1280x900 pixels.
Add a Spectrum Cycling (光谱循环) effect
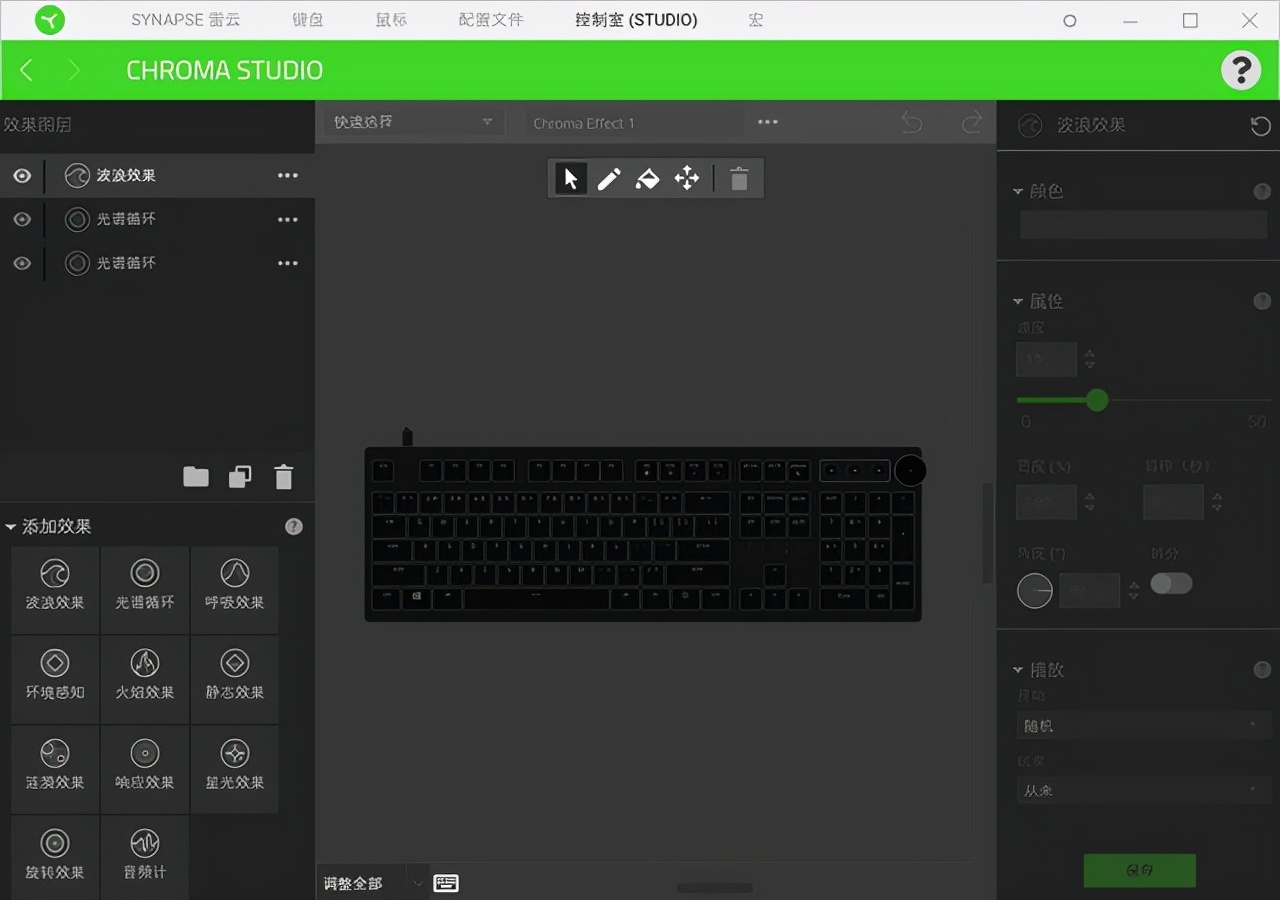pos(145,589)
